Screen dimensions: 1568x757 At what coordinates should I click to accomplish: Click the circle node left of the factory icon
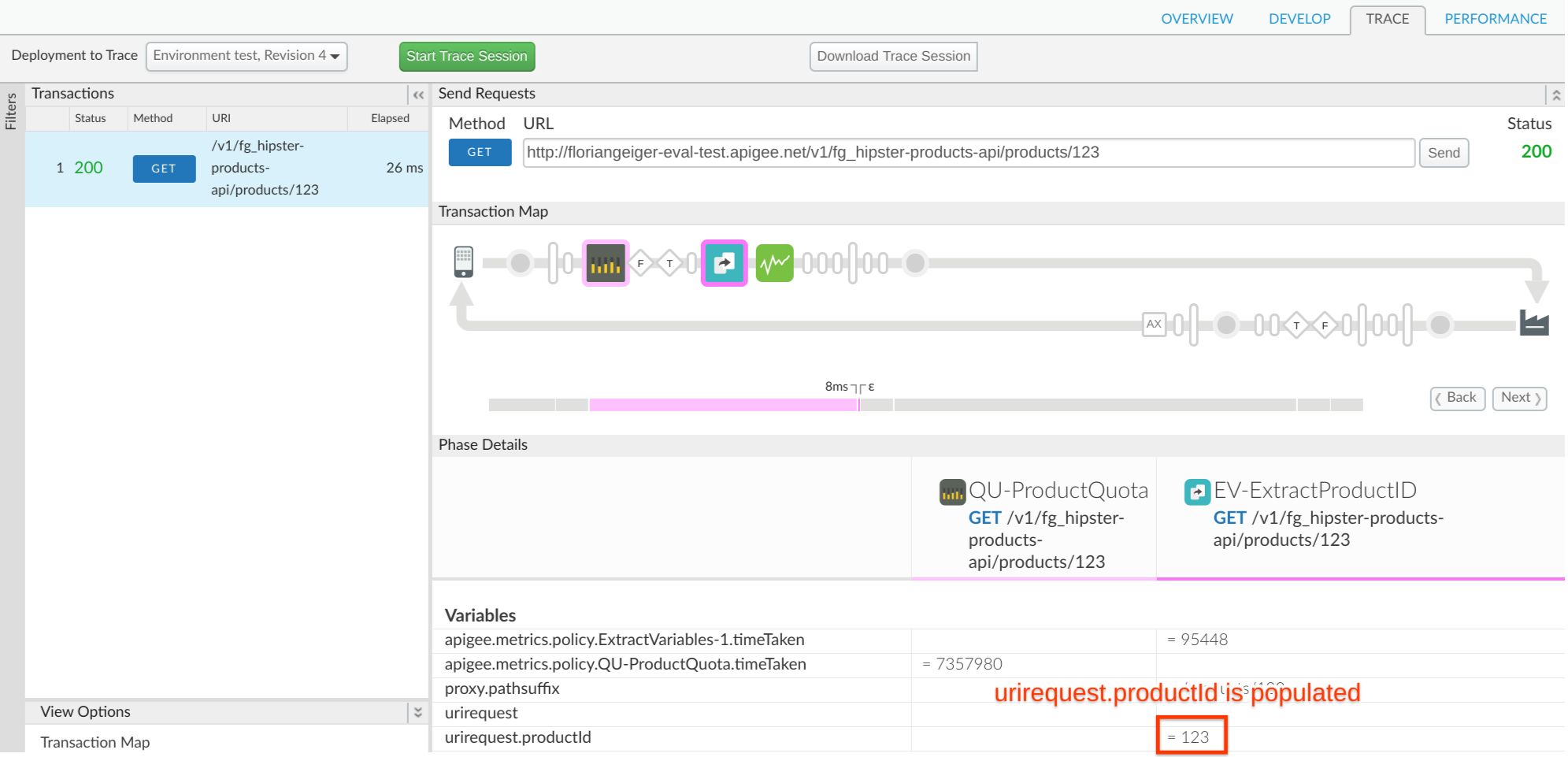[x=1440, y=325]
